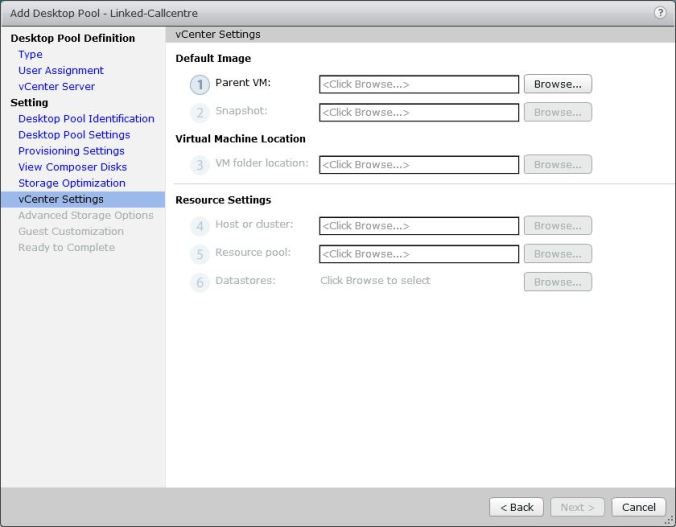
Task: Click the help question mark icon
Action: [660, 12]
